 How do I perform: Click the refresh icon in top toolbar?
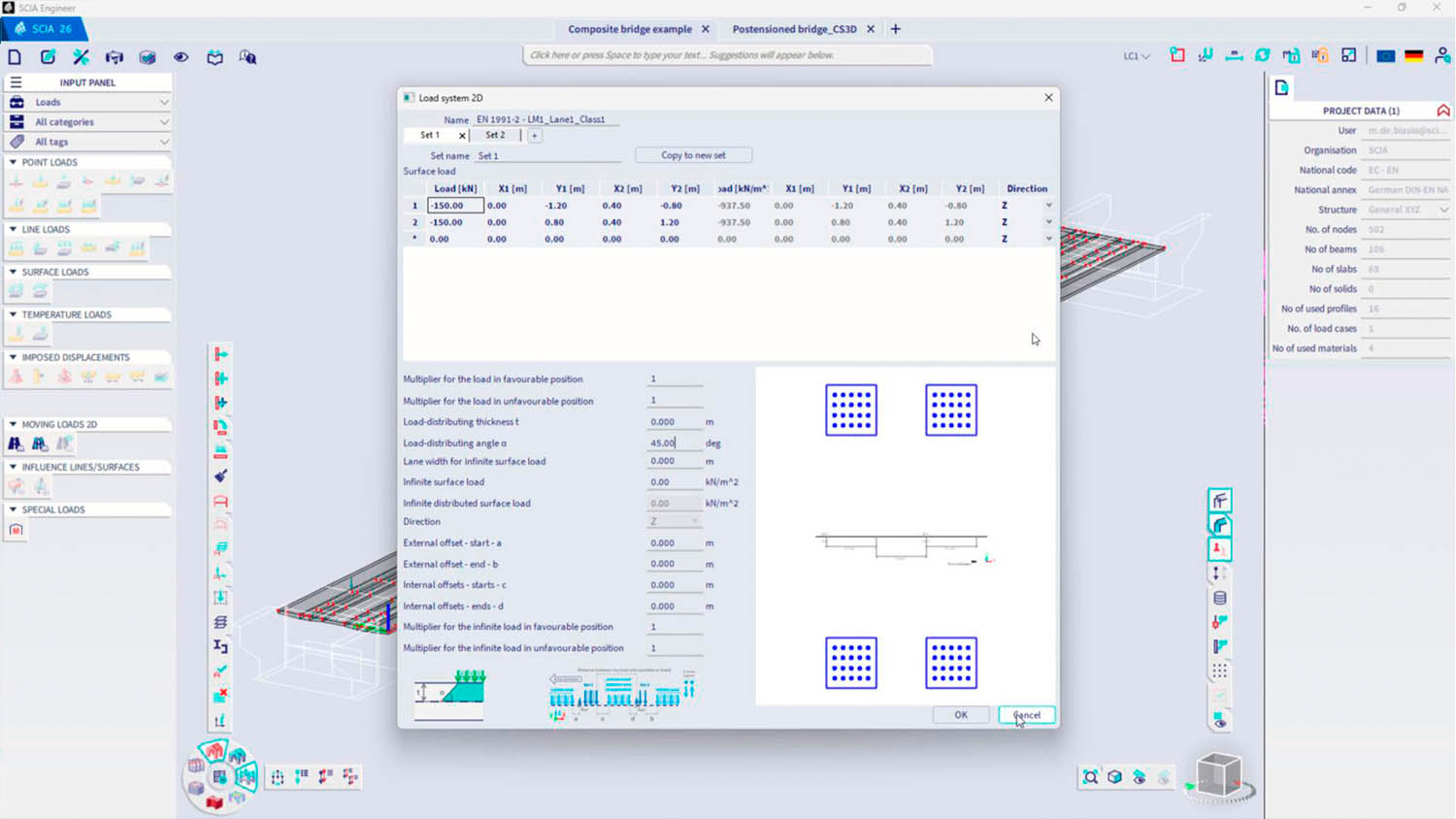click(x=1262, y=55)
